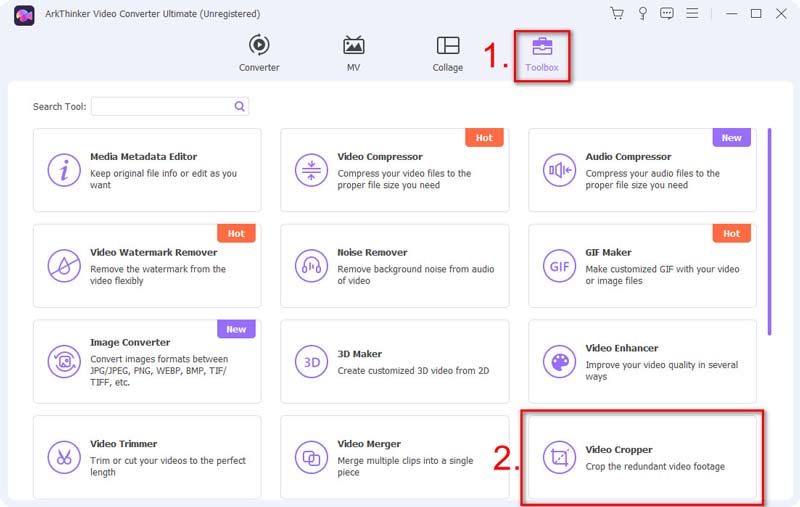Click the toolbox vertical scrollbar
This screenshot has height=507, width=800.
coord(769,232)
